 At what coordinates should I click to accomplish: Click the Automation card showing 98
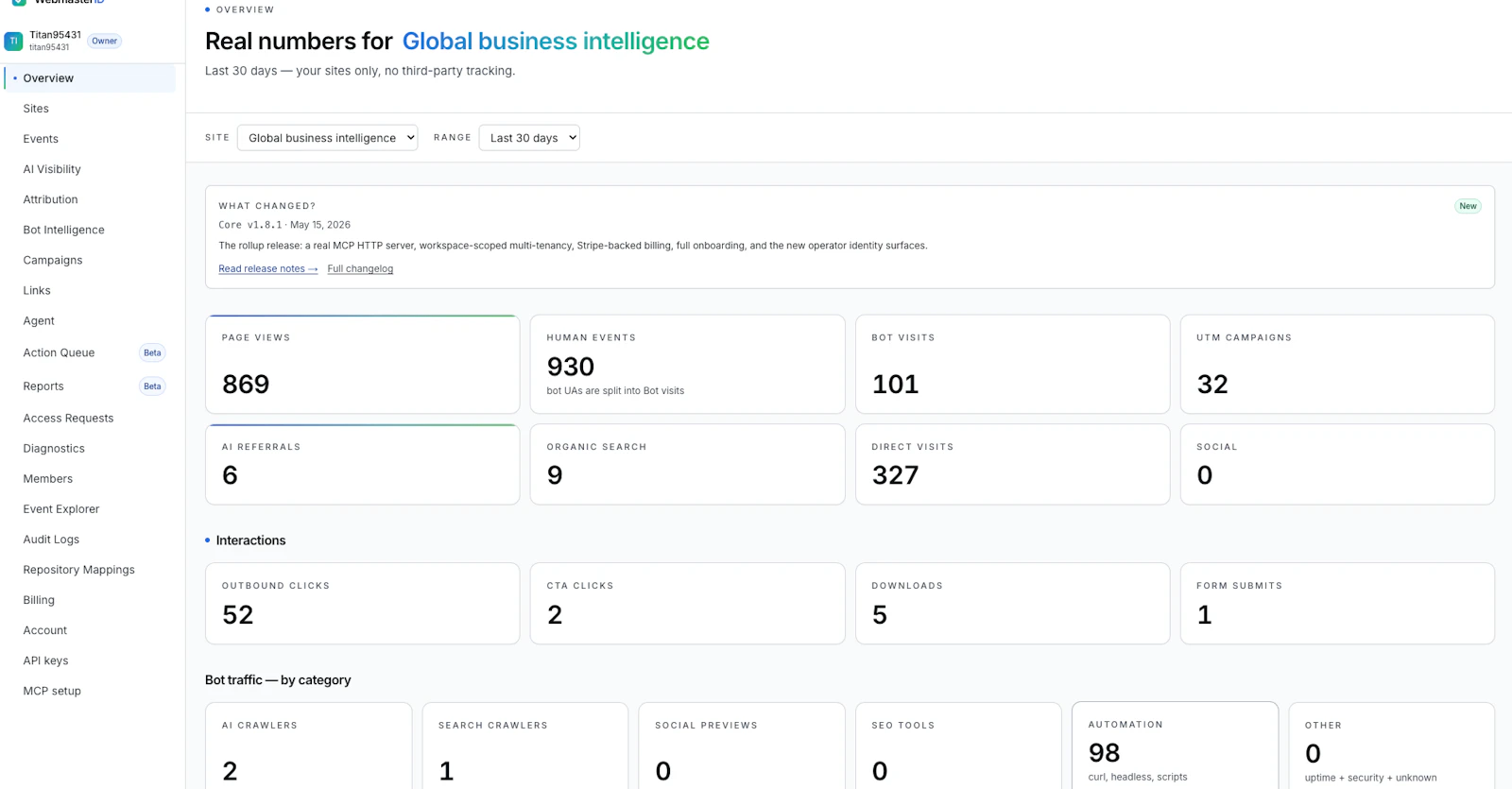click(x=1175, y=746)
